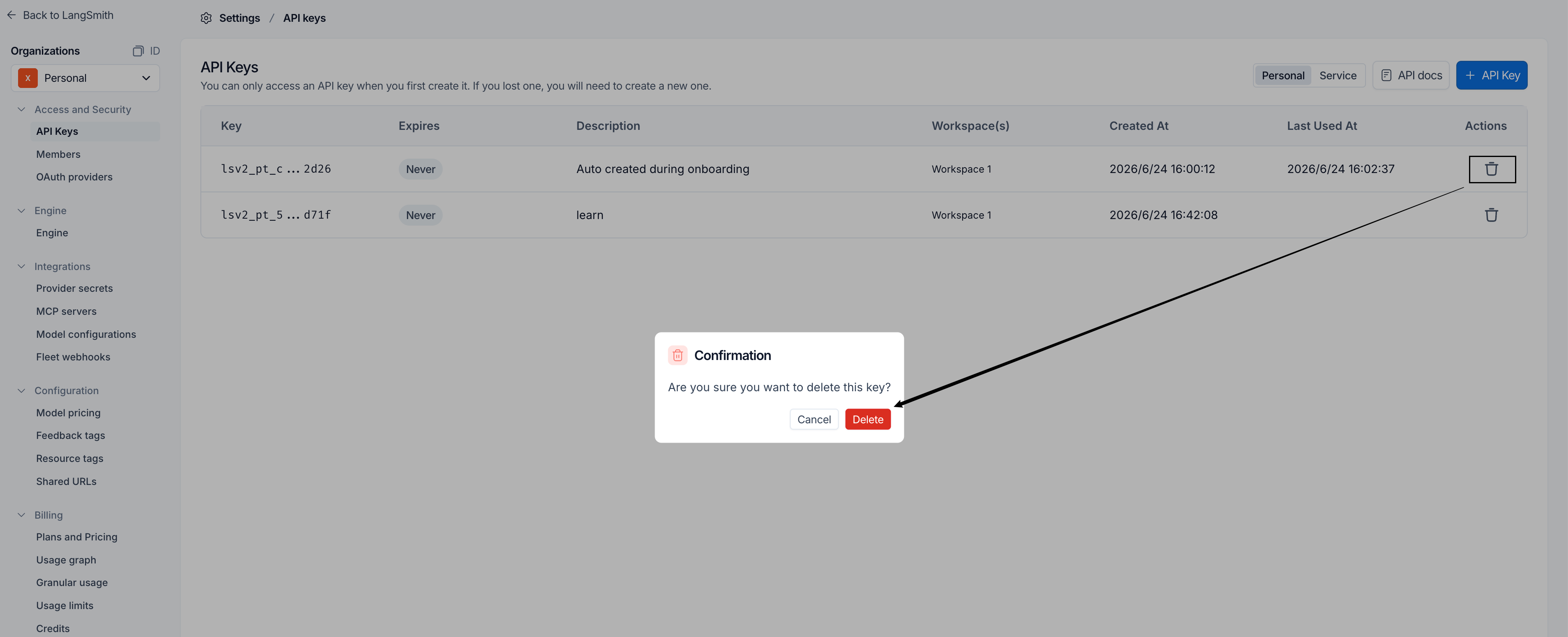Collapse the Engine section chevron

pyautogui.click(x=21, y=211)
